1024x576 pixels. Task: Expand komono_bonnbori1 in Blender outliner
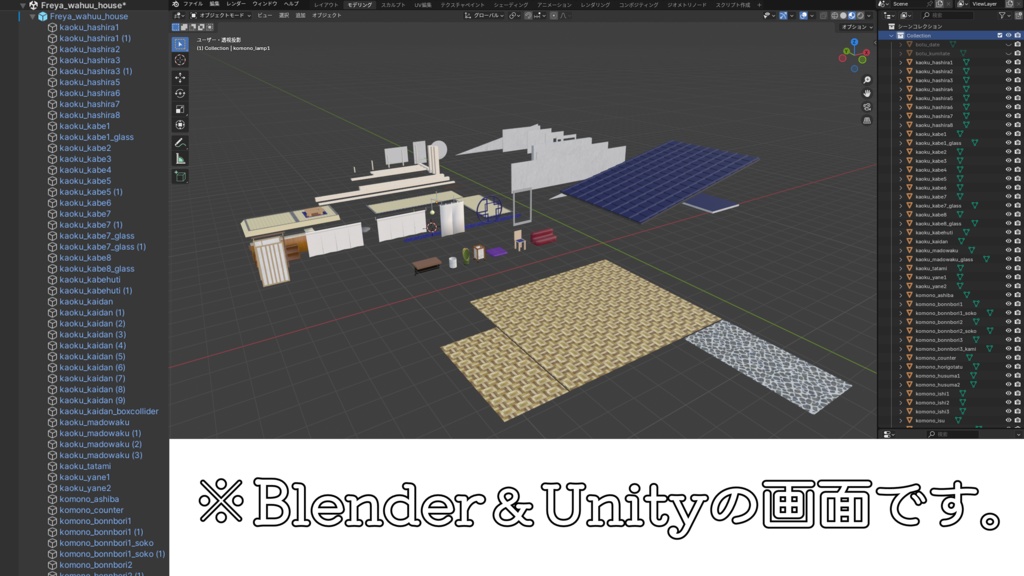901,304
